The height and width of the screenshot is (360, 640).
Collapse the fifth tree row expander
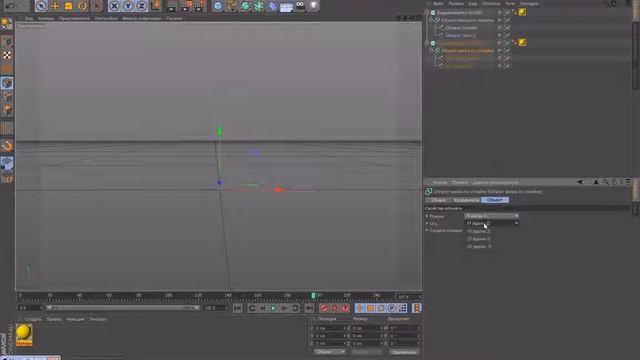point(427,43)
